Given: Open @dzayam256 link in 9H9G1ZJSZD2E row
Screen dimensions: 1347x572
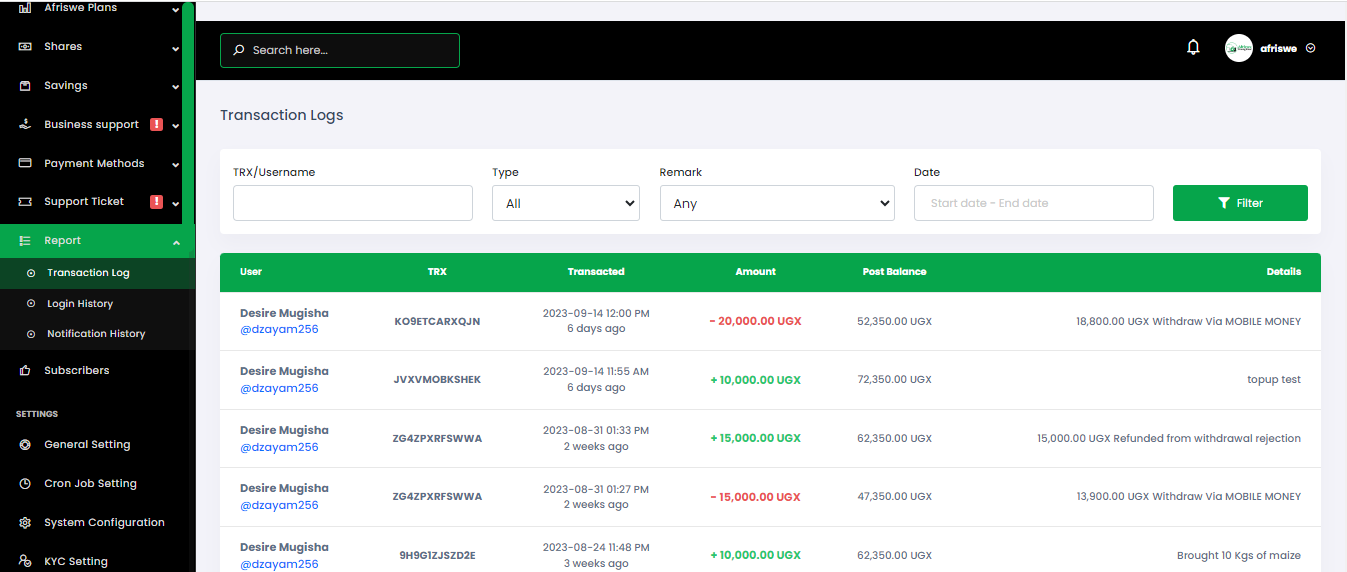Looking at the screenshot, I should click(279, 564).
